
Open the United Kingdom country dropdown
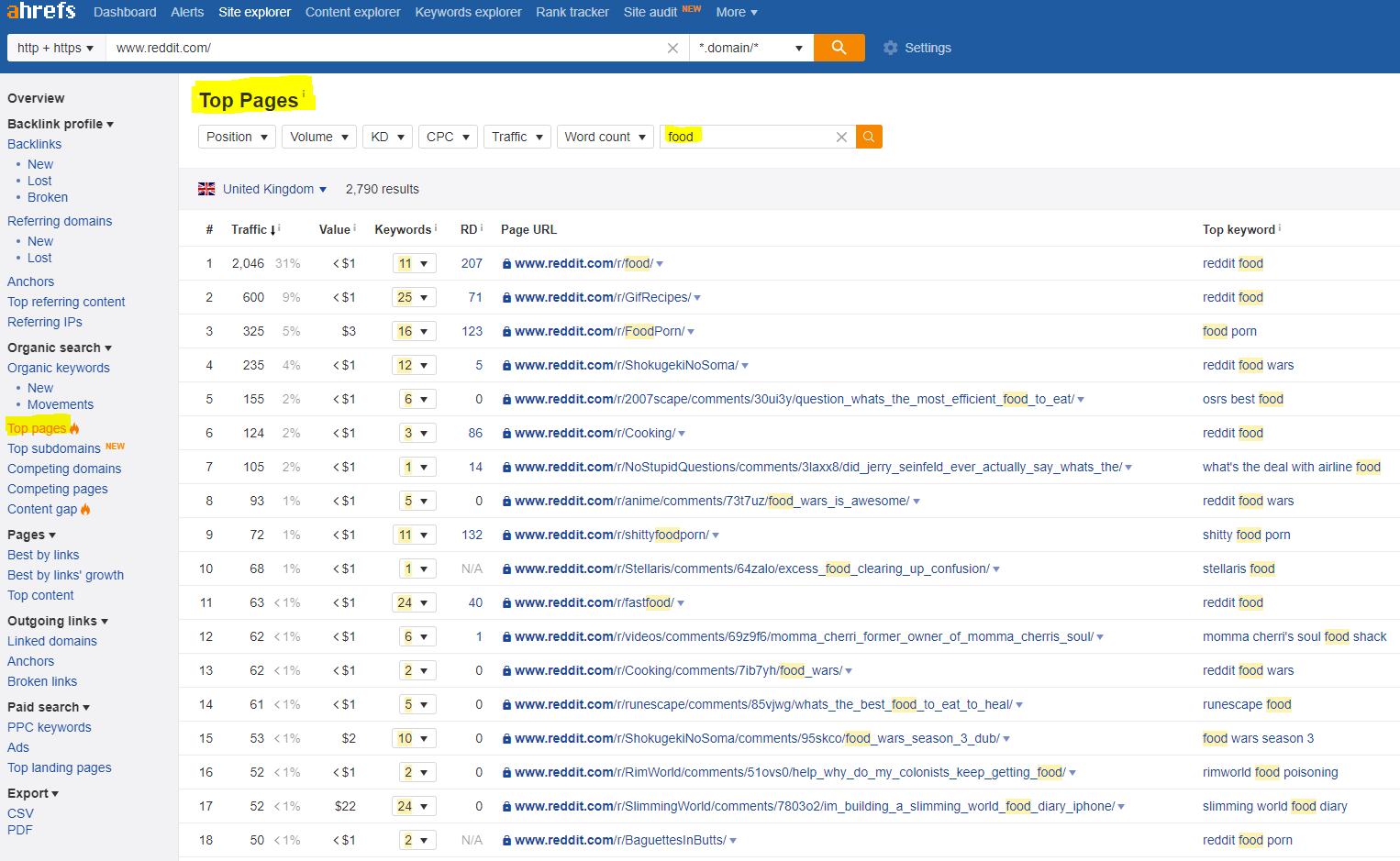coord(274,189)
